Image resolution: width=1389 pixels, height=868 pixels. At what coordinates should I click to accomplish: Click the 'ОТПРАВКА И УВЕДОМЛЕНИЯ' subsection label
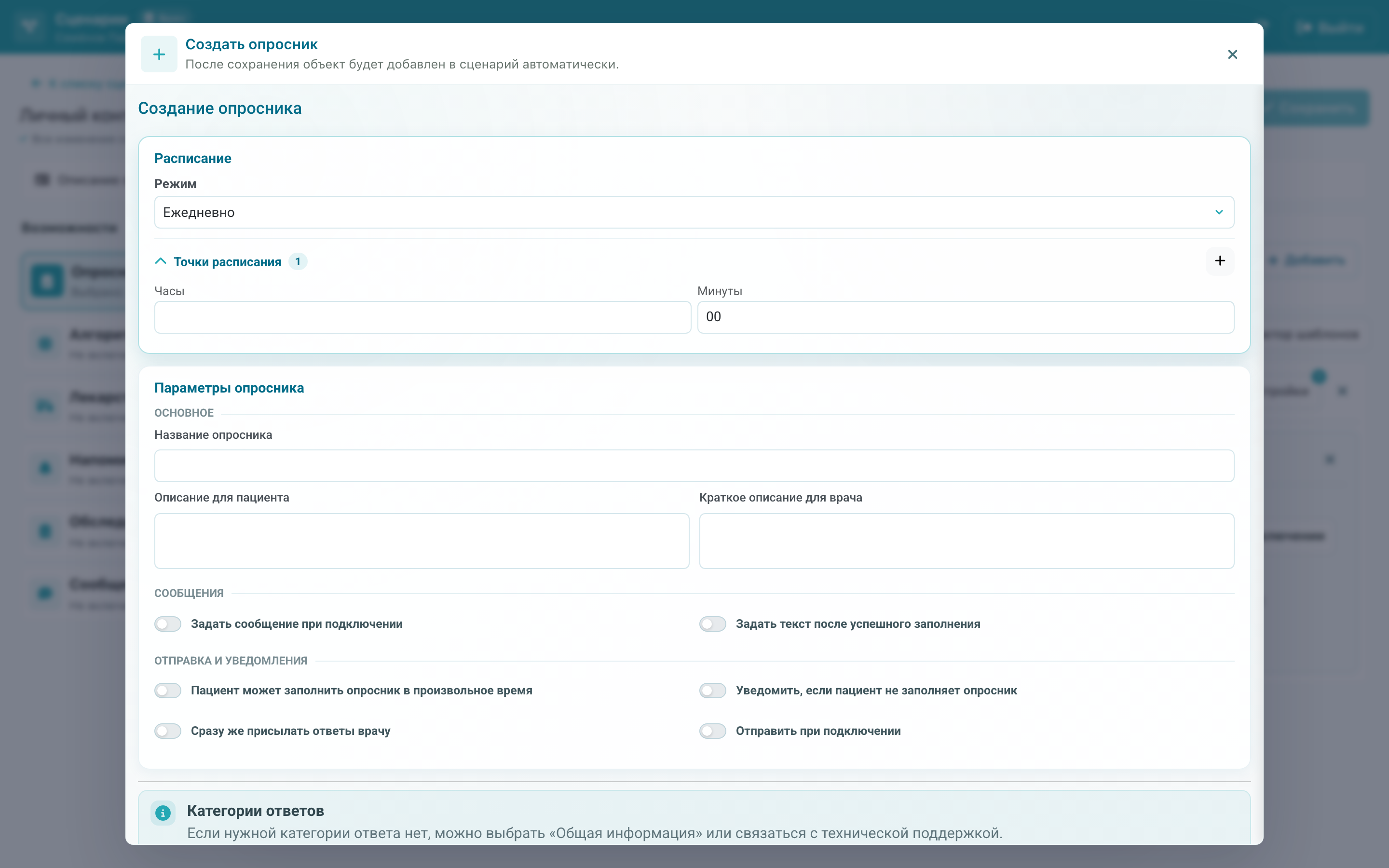231,661
